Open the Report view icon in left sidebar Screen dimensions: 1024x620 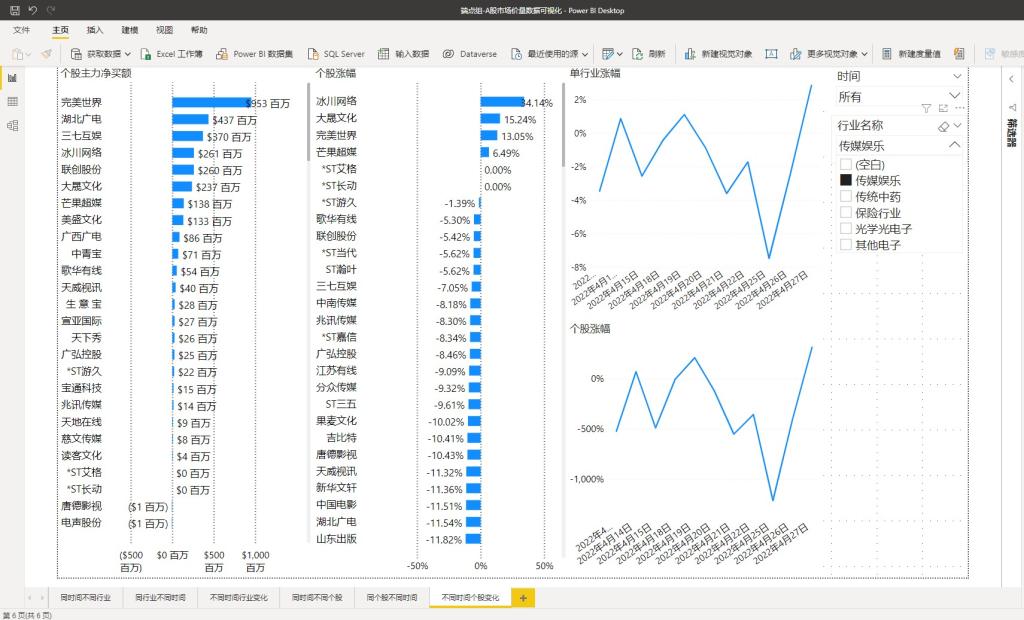point(13,78)
